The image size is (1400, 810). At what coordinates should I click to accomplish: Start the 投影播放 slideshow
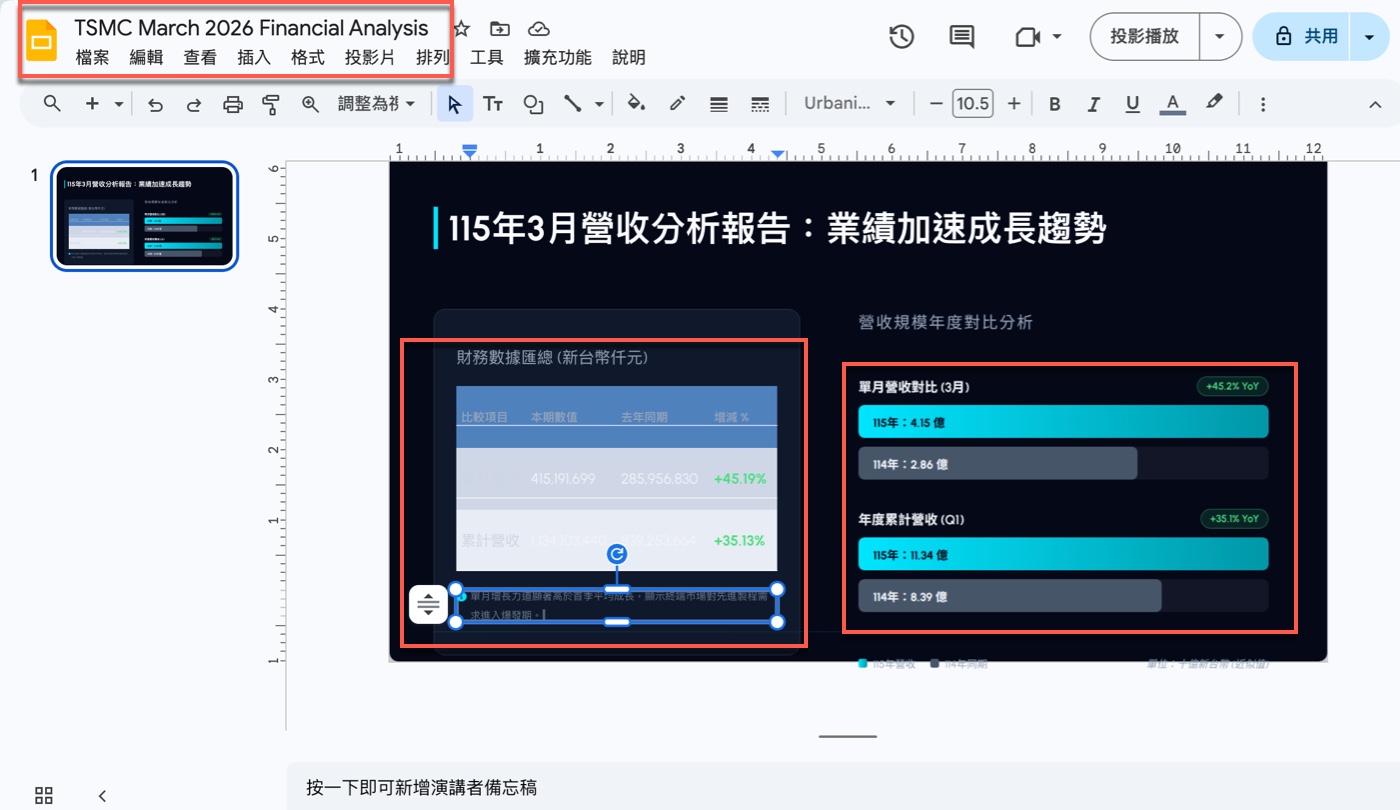click(1145, 37)
